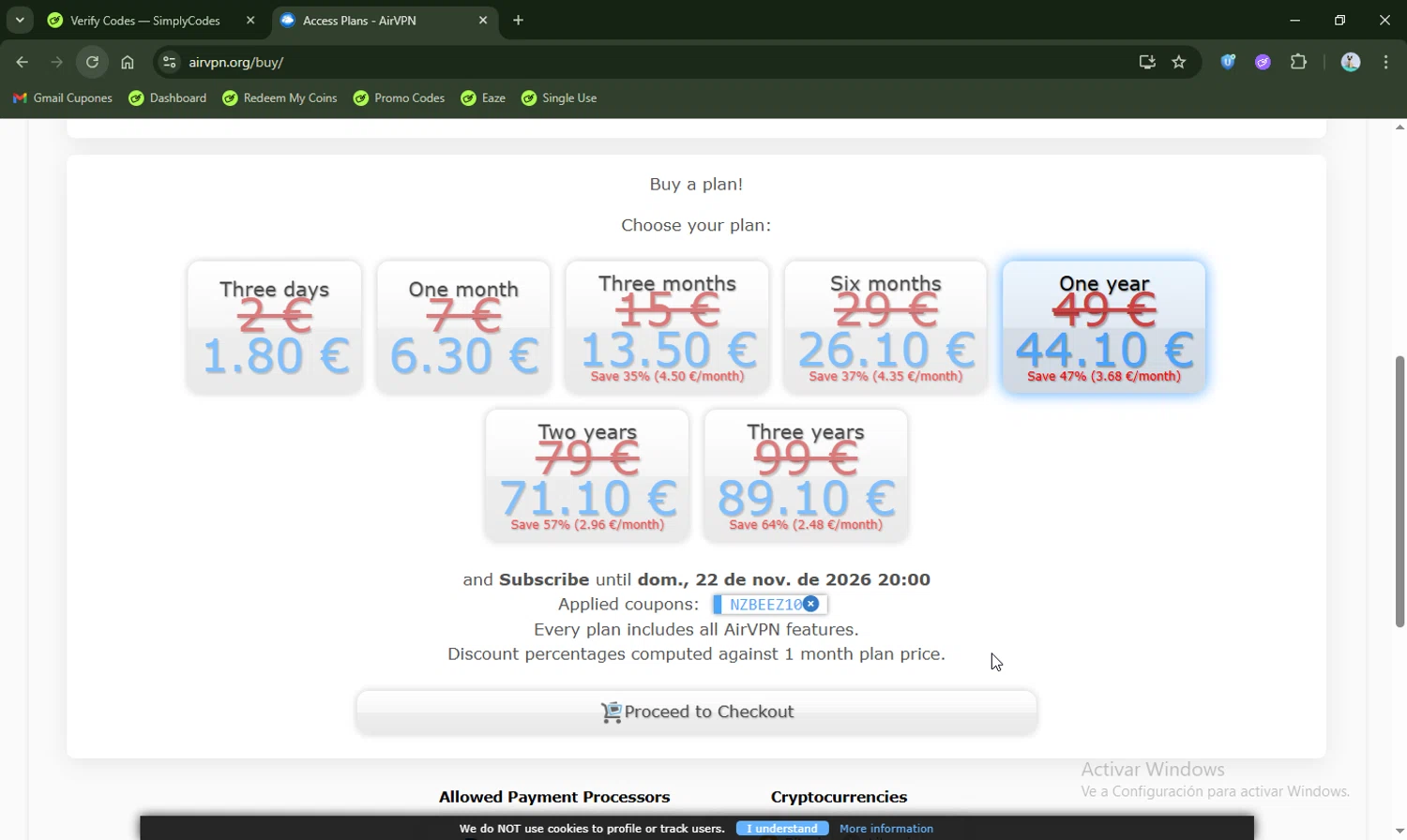Go forward to next page
Screen dimensions: 1407x840
[57, 62]
